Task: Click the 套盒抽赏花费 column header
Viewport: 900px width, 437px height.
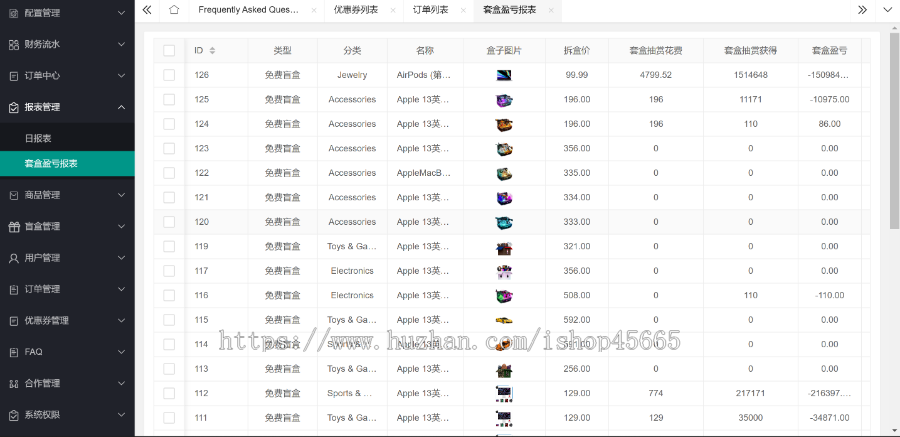Action: pos(655,51)
